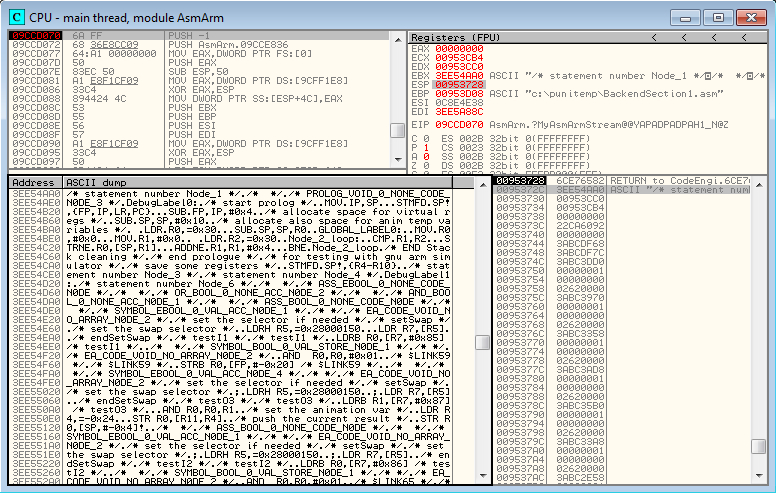Select dump row at address 3EE551E0

[231, 454]
